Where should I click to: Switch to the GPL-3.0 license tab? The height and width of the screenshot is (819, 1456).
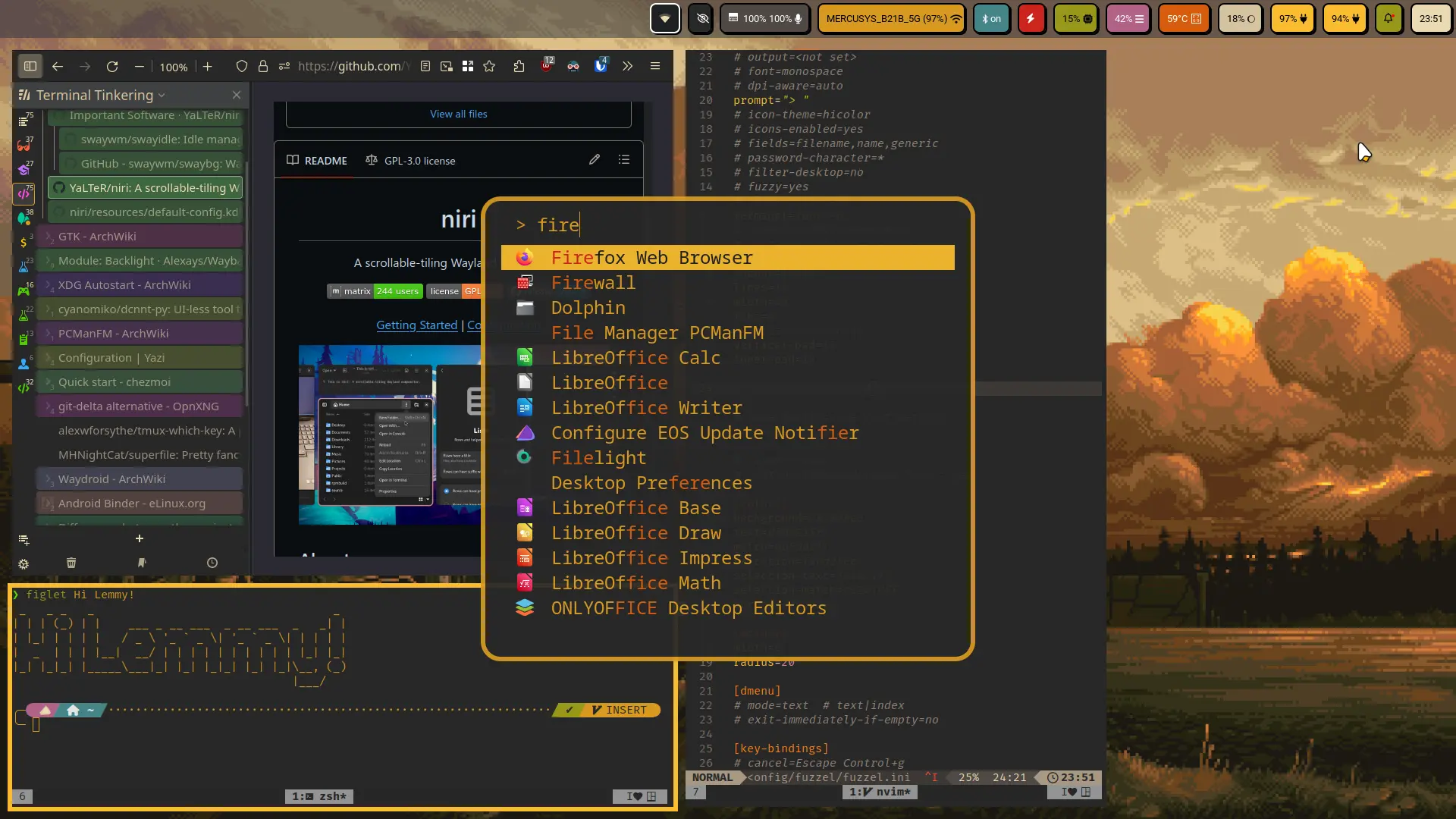click(410, 161)
